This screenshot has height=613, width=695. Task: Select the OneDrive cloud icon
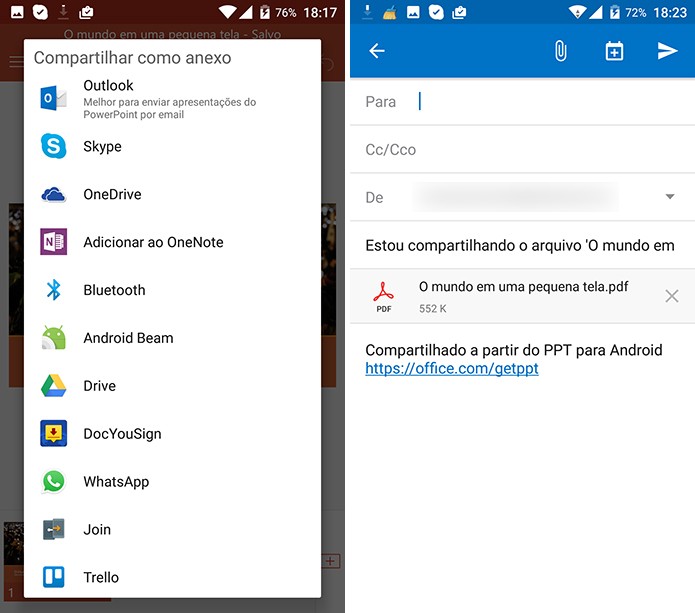tap(53, 194)
